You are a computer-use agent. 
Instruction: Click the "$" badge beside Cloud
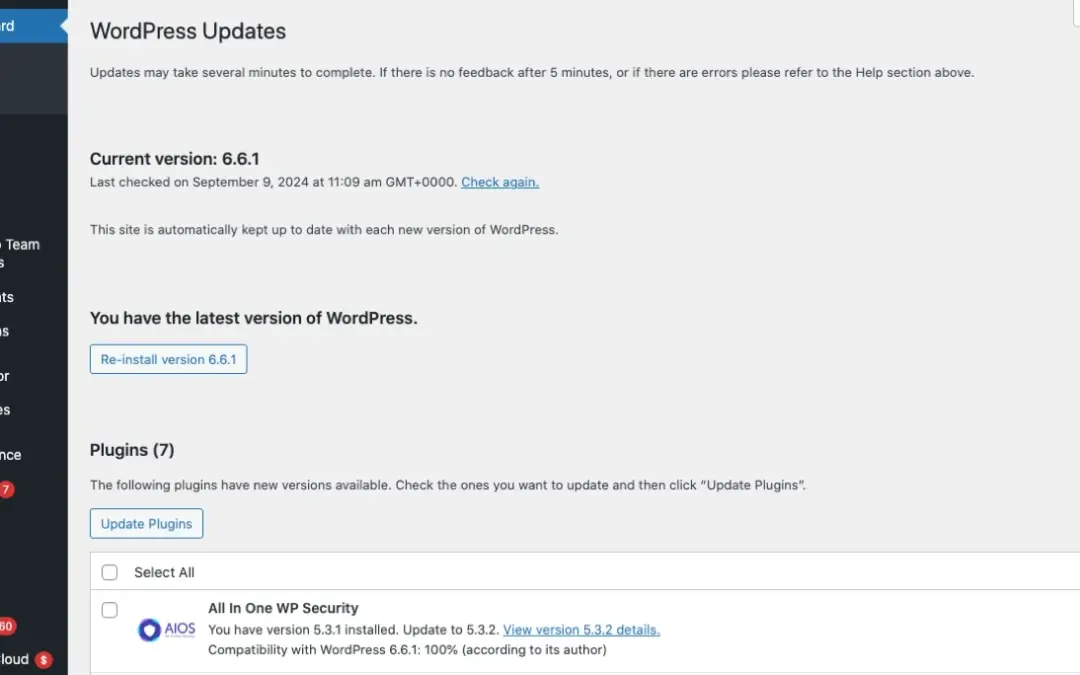pyautogui.click(x=43, y=660)
